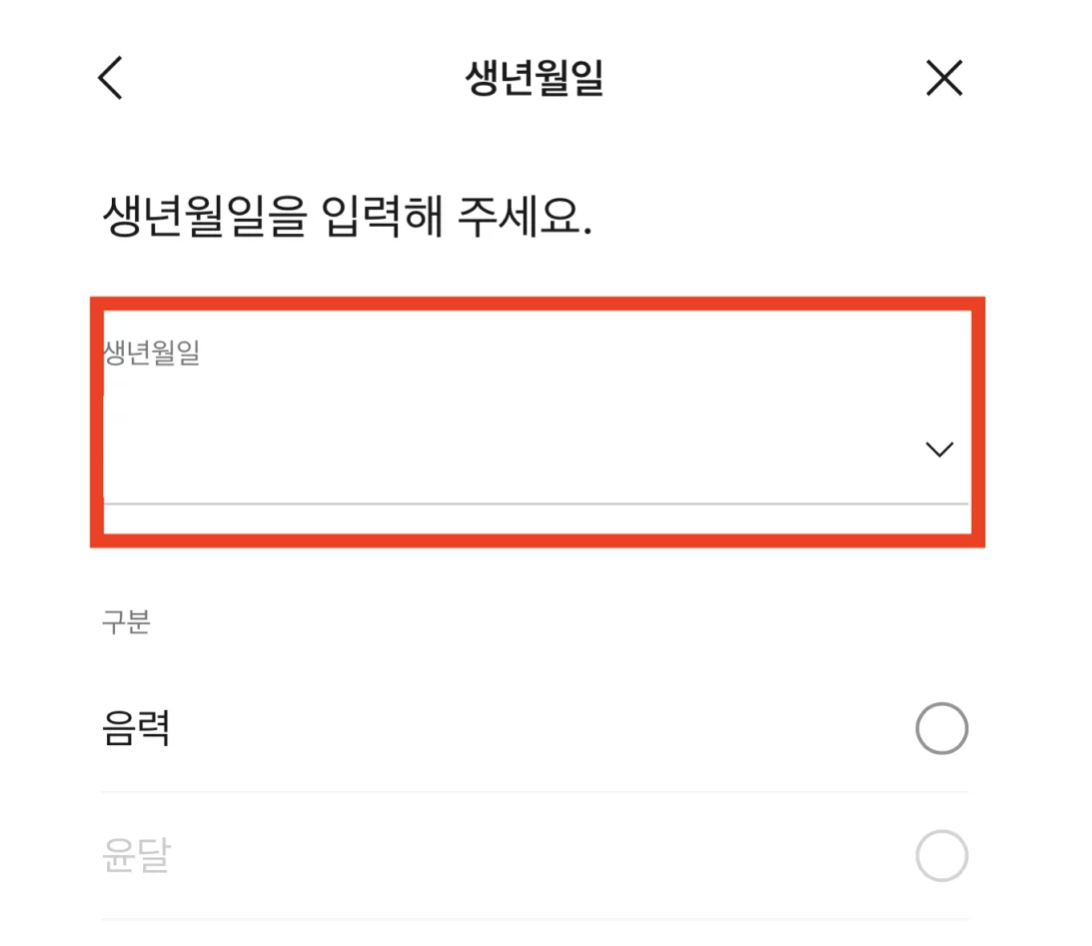Viewport: 1092px width, 946px height.
Task: Enable lunar calendar option 음력
Action: pos(941,727)
